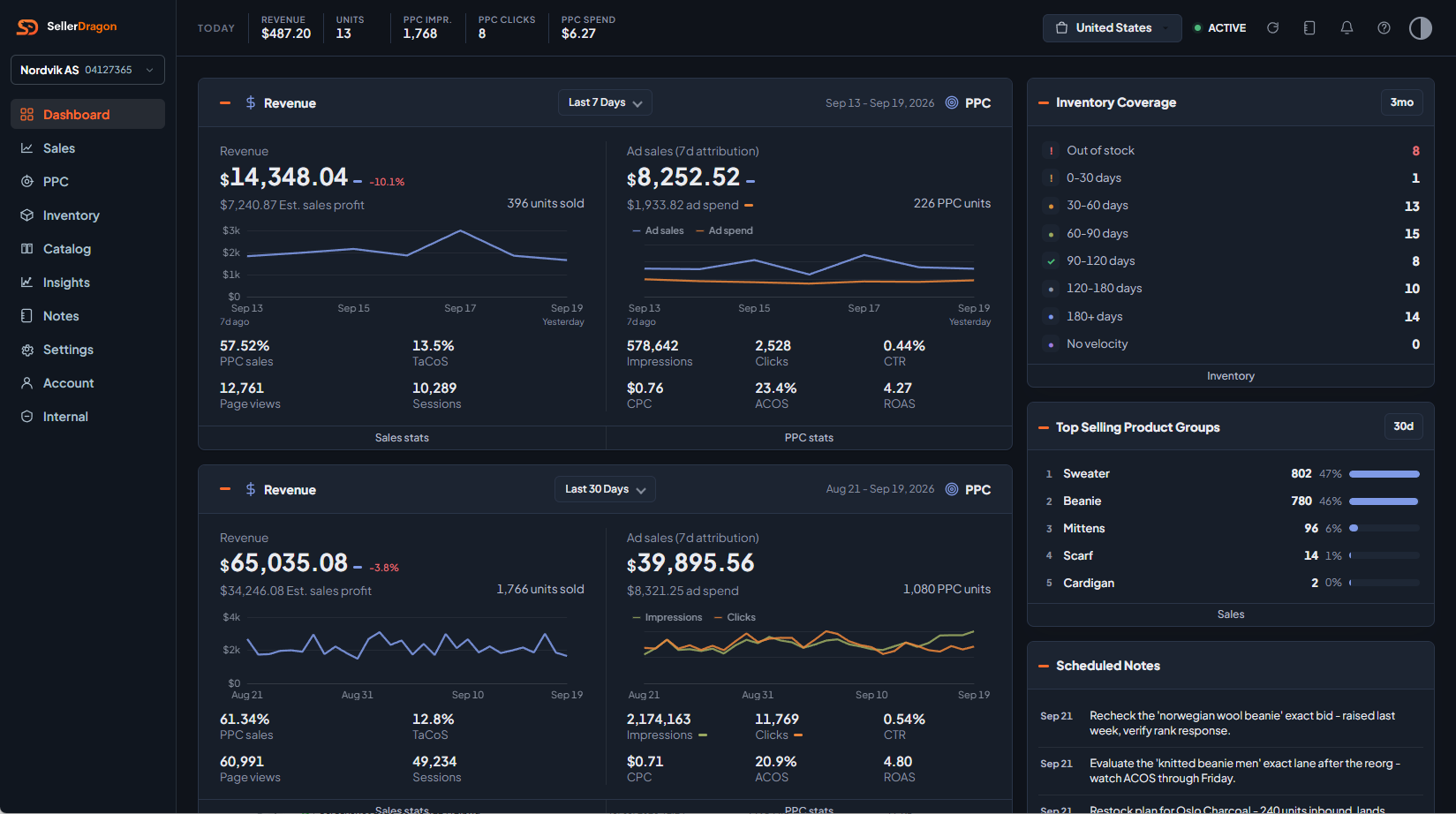Toggle Impressions series marker under 2,174,163
The width and height of the screenshot is (1456, 814).
(703, 735)
